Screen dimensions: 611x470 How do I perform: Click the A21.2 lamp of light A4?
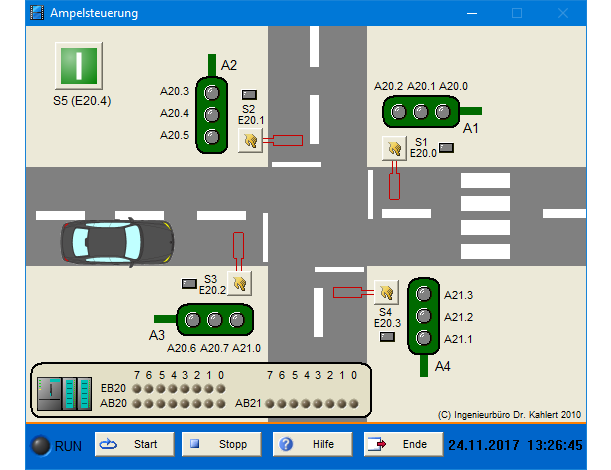(x=424, y=316)
